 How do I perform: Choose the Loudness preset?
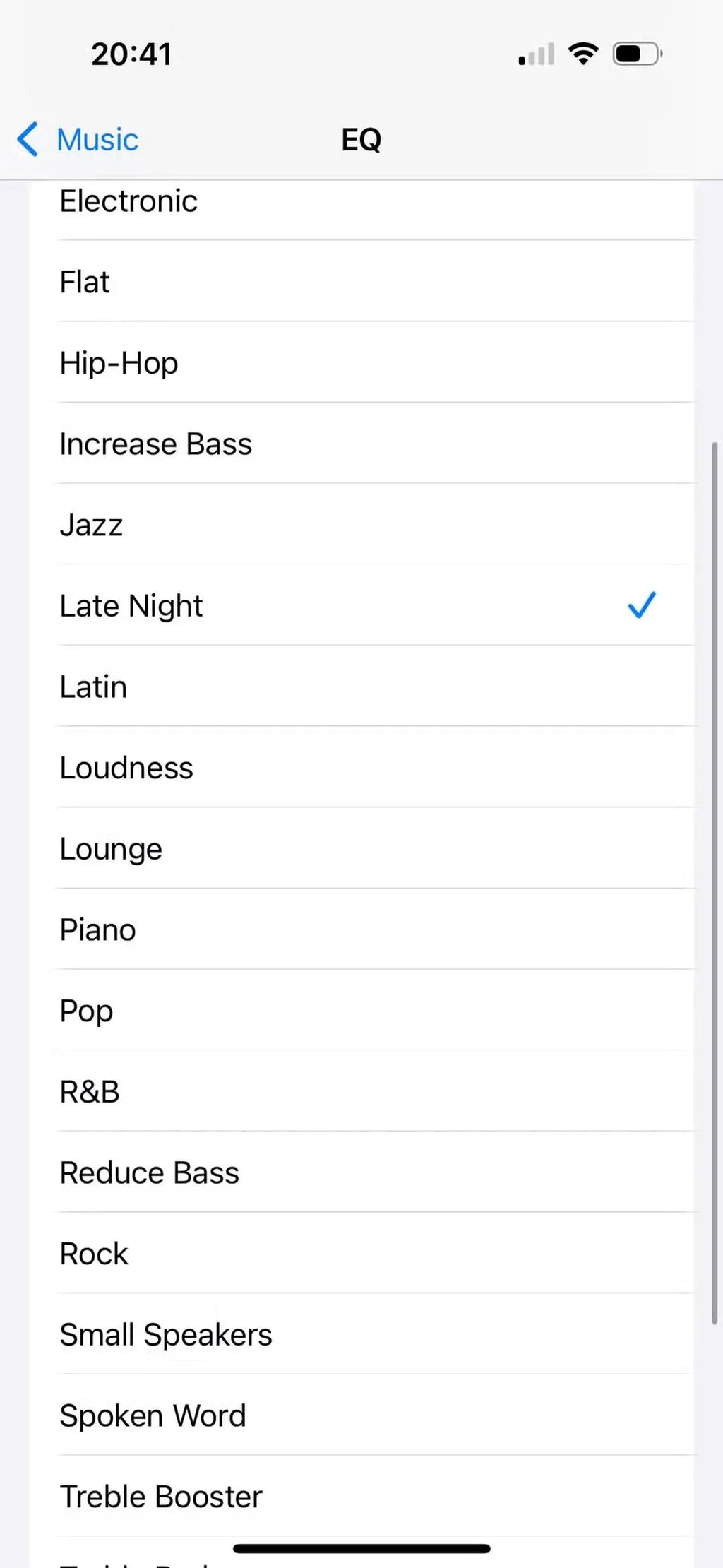pos(126,768)
